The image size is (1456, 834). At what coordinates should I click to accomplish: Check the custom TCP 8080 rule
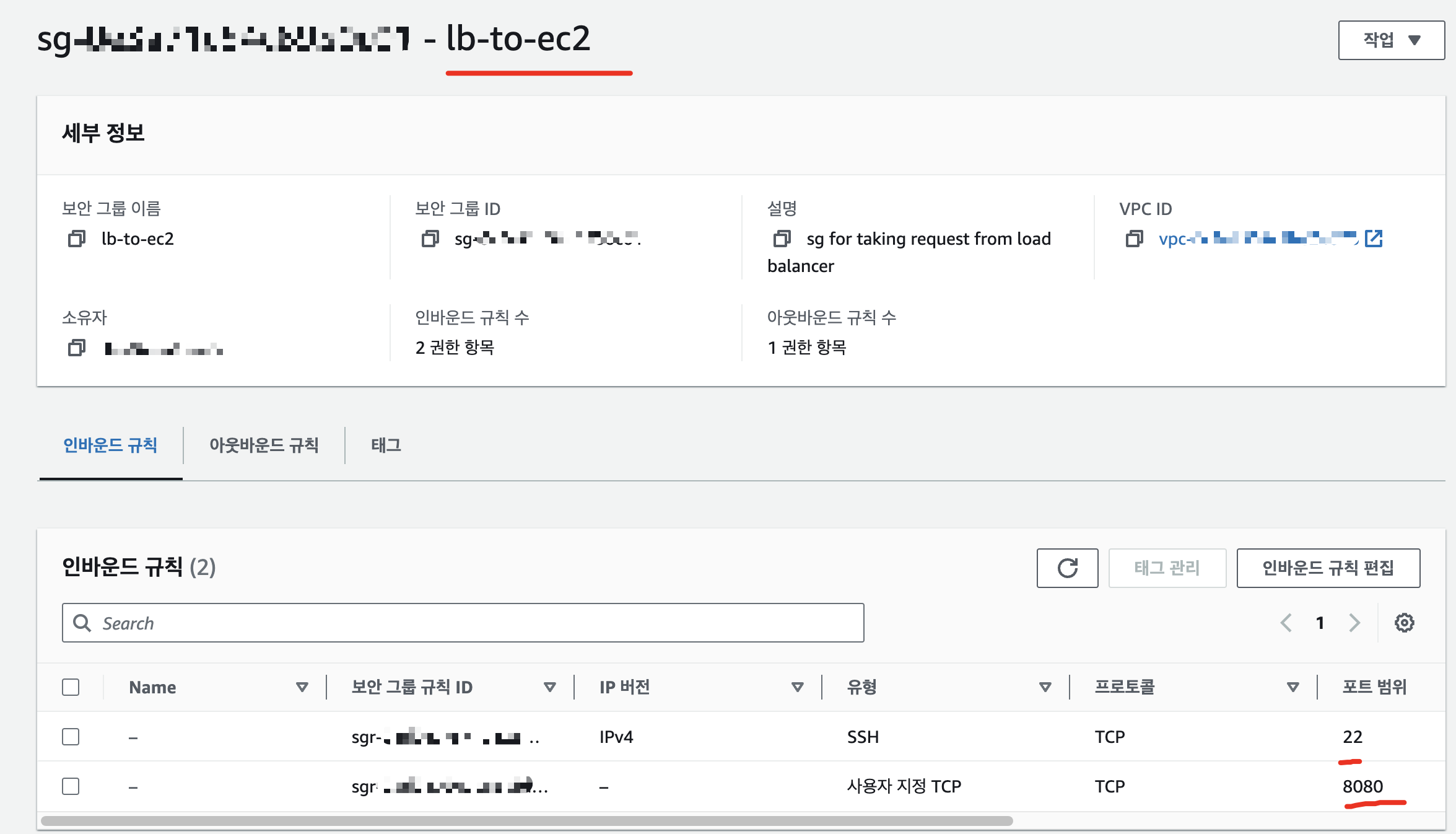point(71,786)
